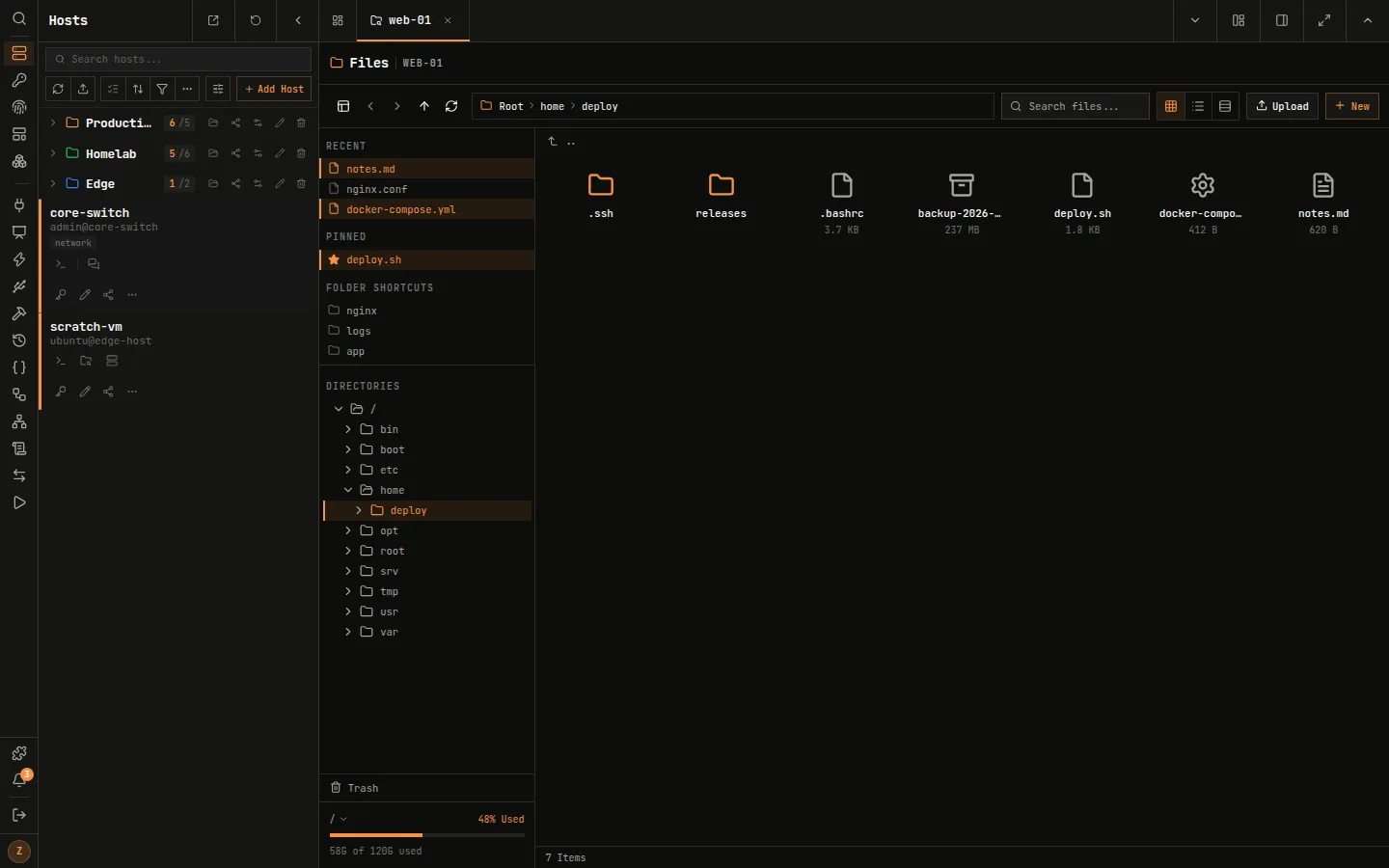
Task: Reload the current deploy folder listing
Action: tap(451, 106)
